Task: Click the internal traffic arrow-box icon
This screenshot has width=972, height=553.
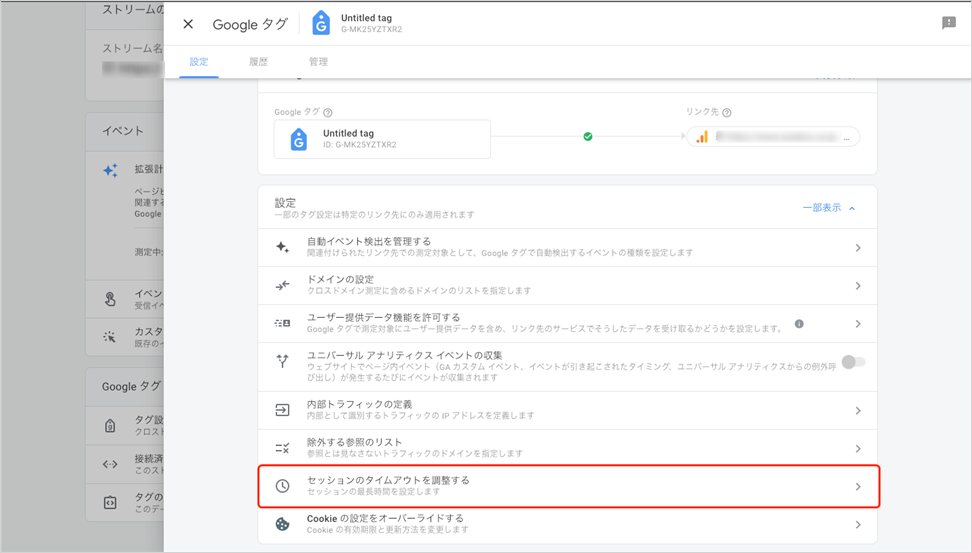Action: (282, 410)
